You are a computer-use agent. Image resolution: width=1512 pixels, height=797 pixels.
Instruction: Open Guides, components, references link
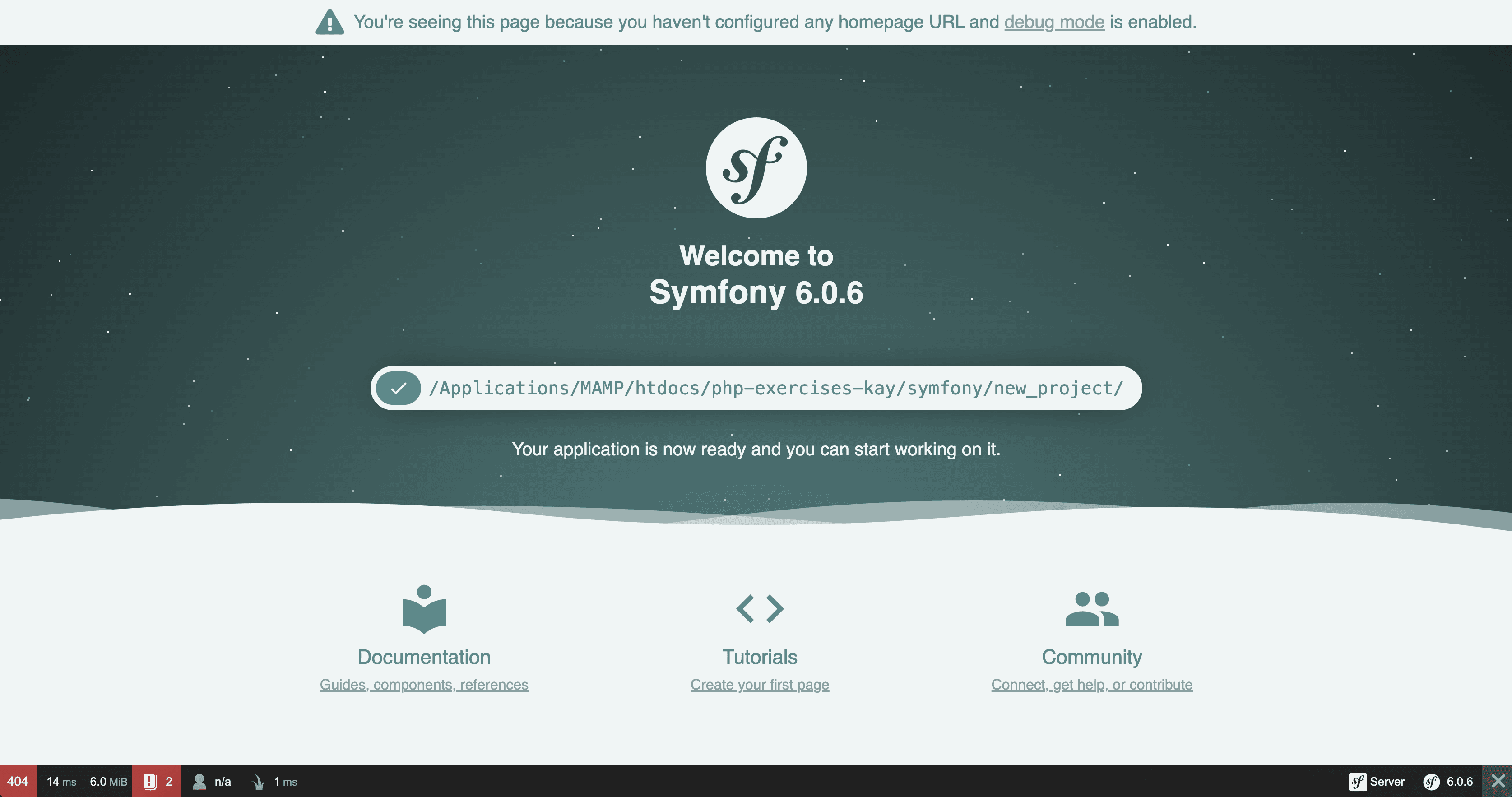click(x=424, y=685)
